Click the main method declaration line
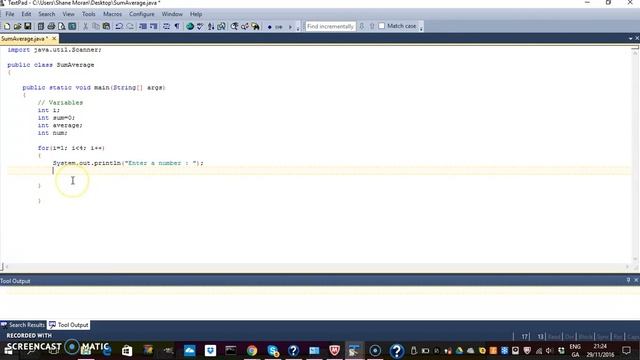 [94, 88]
